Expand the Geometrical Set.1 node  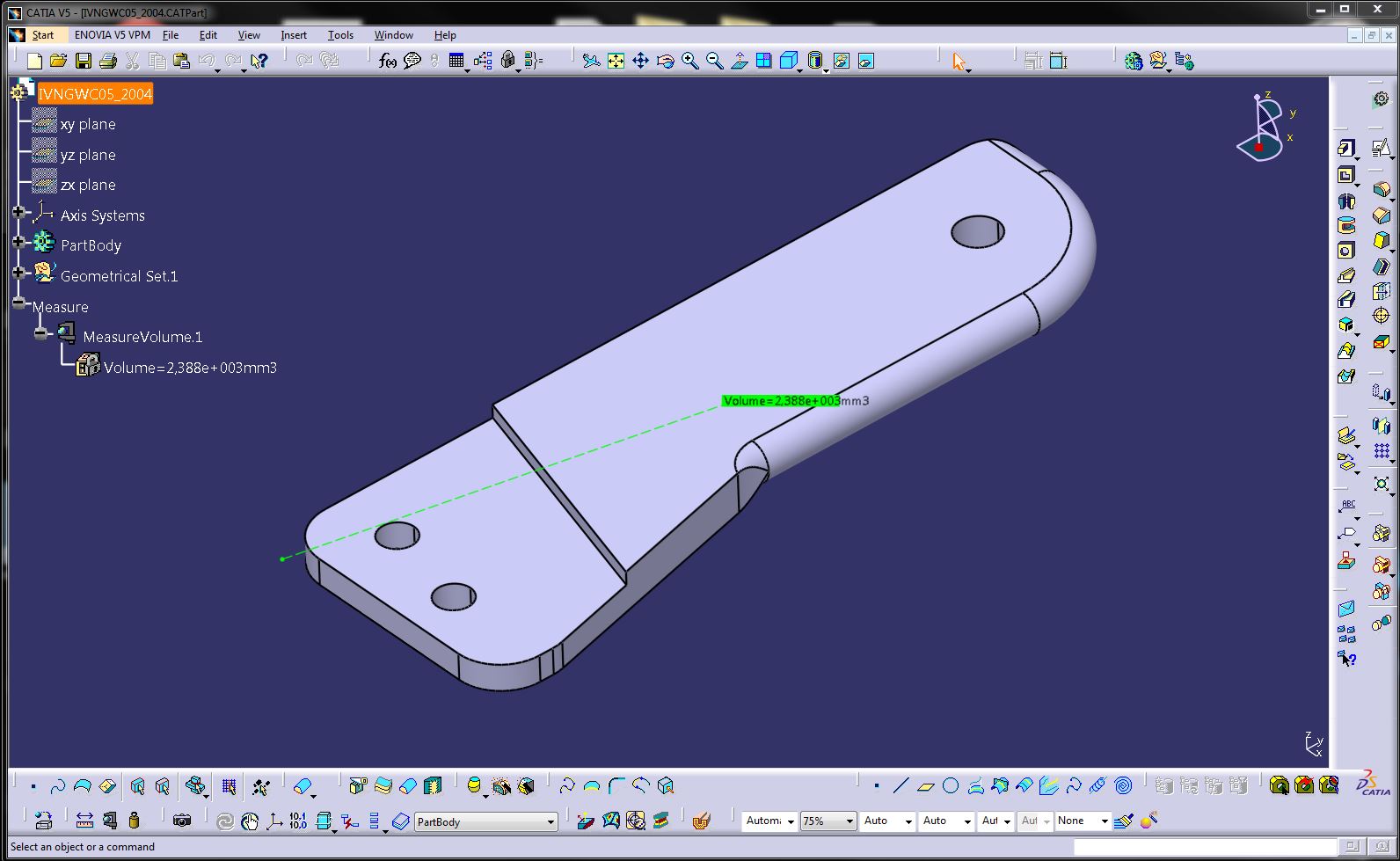[x=18, y=274]
